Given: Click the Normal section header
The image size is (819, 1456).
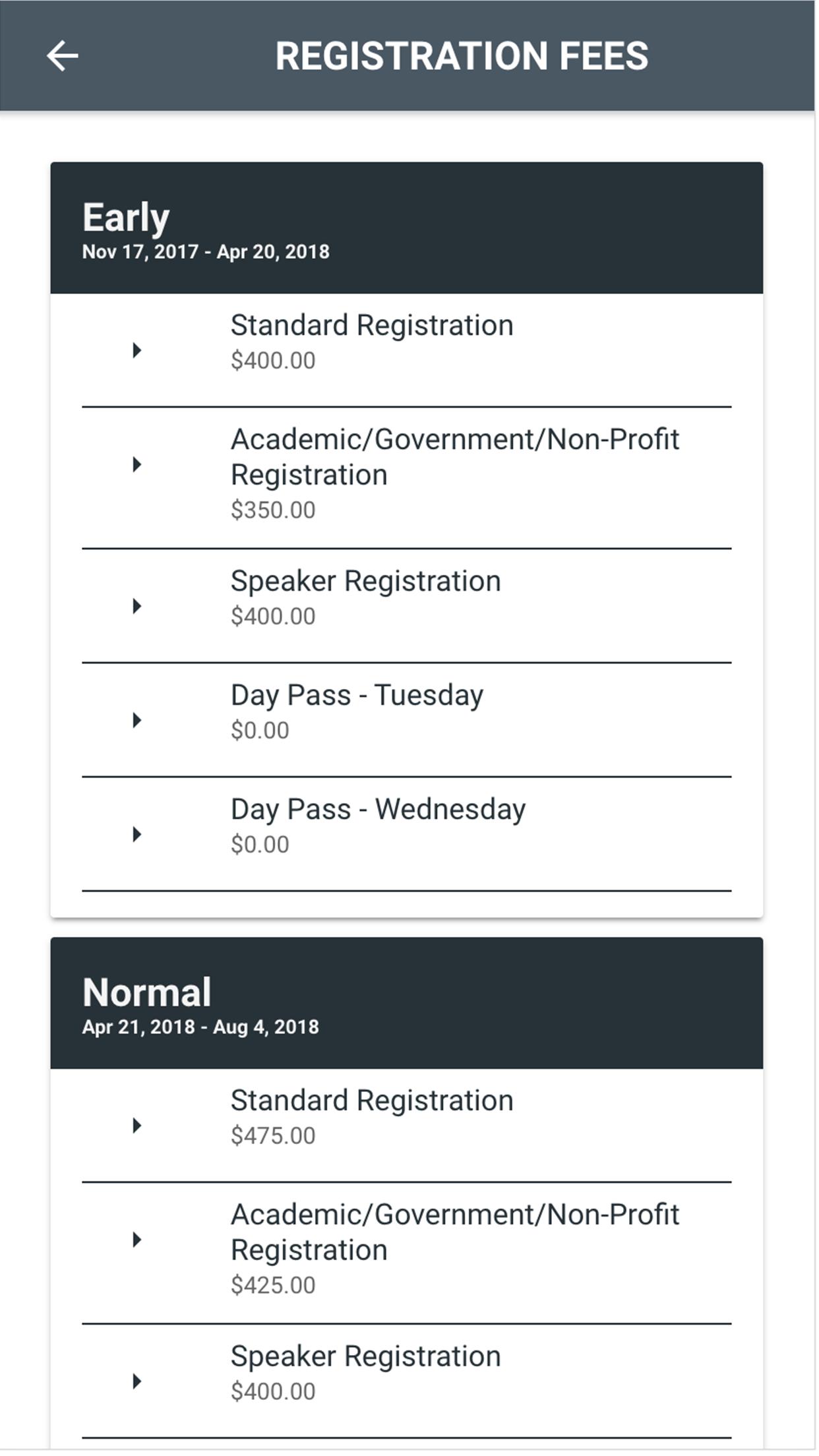Looking at the screenshot, I should (406, 1004).
